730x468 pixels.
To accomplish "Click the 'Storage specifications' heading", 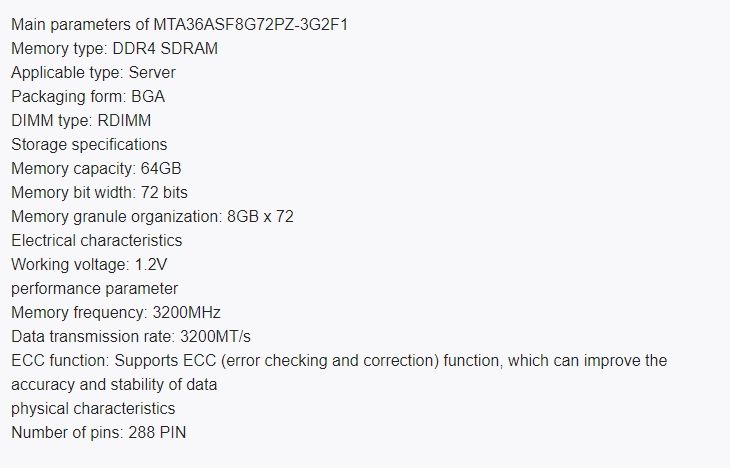I will click(x=89, y=144).
